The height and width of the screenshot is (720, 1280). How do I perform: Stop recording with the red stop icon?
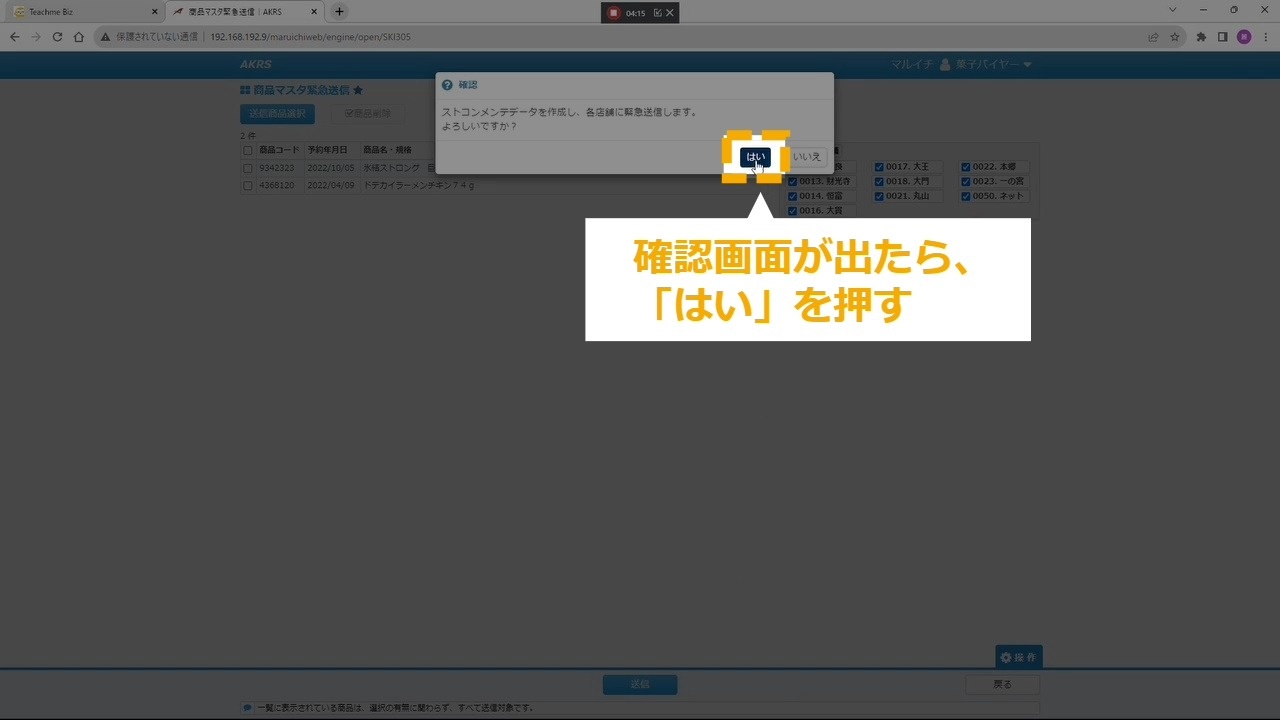[x=614, y=13]
